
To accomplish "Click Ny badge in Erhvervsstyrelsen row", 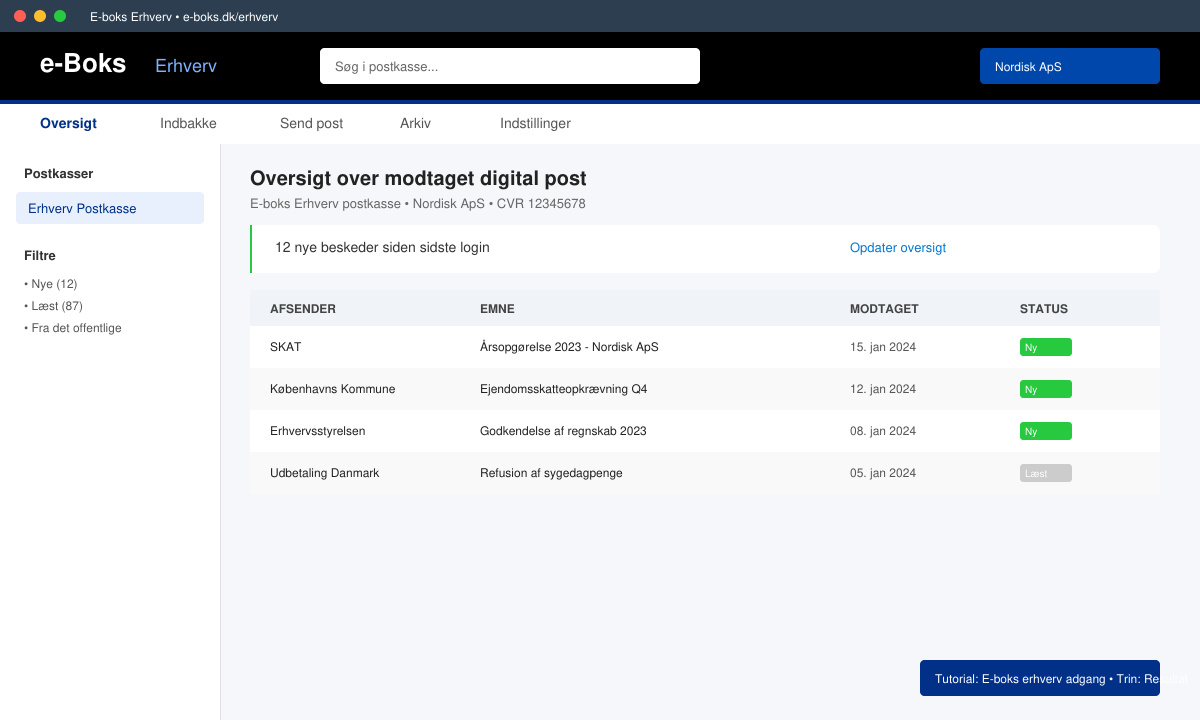I will coord(1046,431).
